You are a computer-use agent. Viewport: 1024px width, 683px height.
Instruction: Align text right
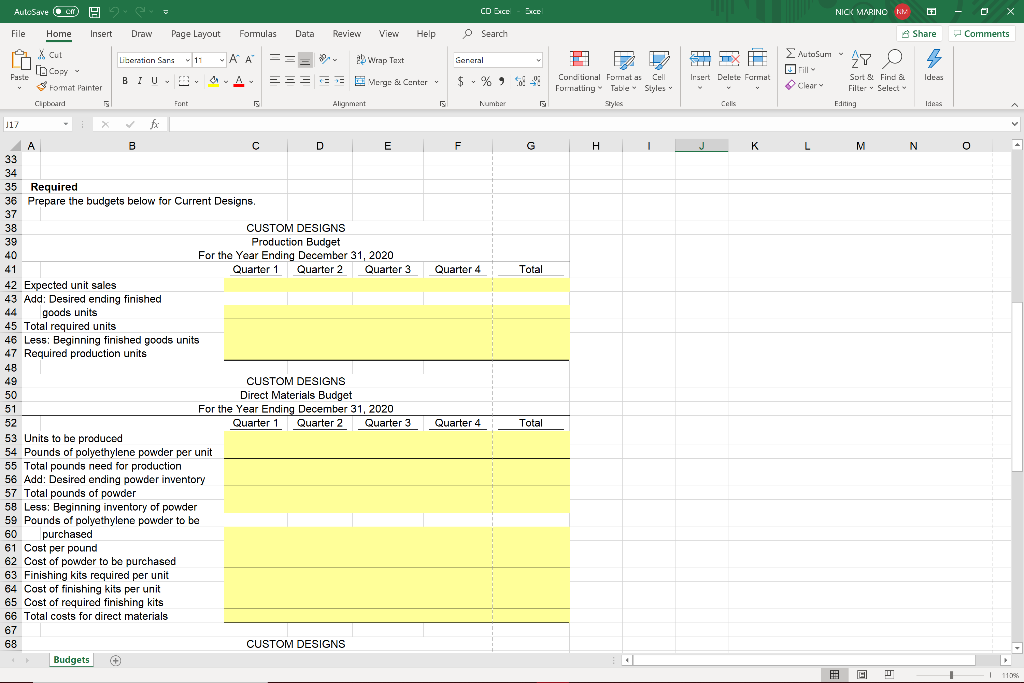[x=305, y=81]
